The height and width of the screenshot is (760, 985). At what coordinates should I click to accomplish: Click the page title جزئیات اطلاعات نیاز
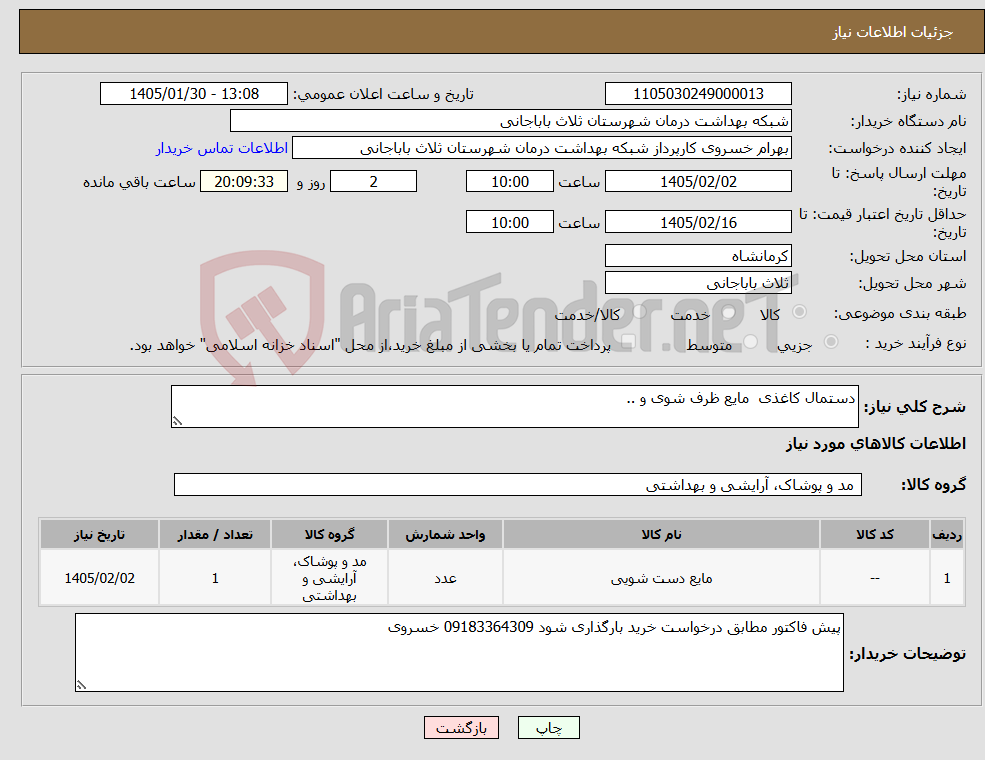(893, 32)
